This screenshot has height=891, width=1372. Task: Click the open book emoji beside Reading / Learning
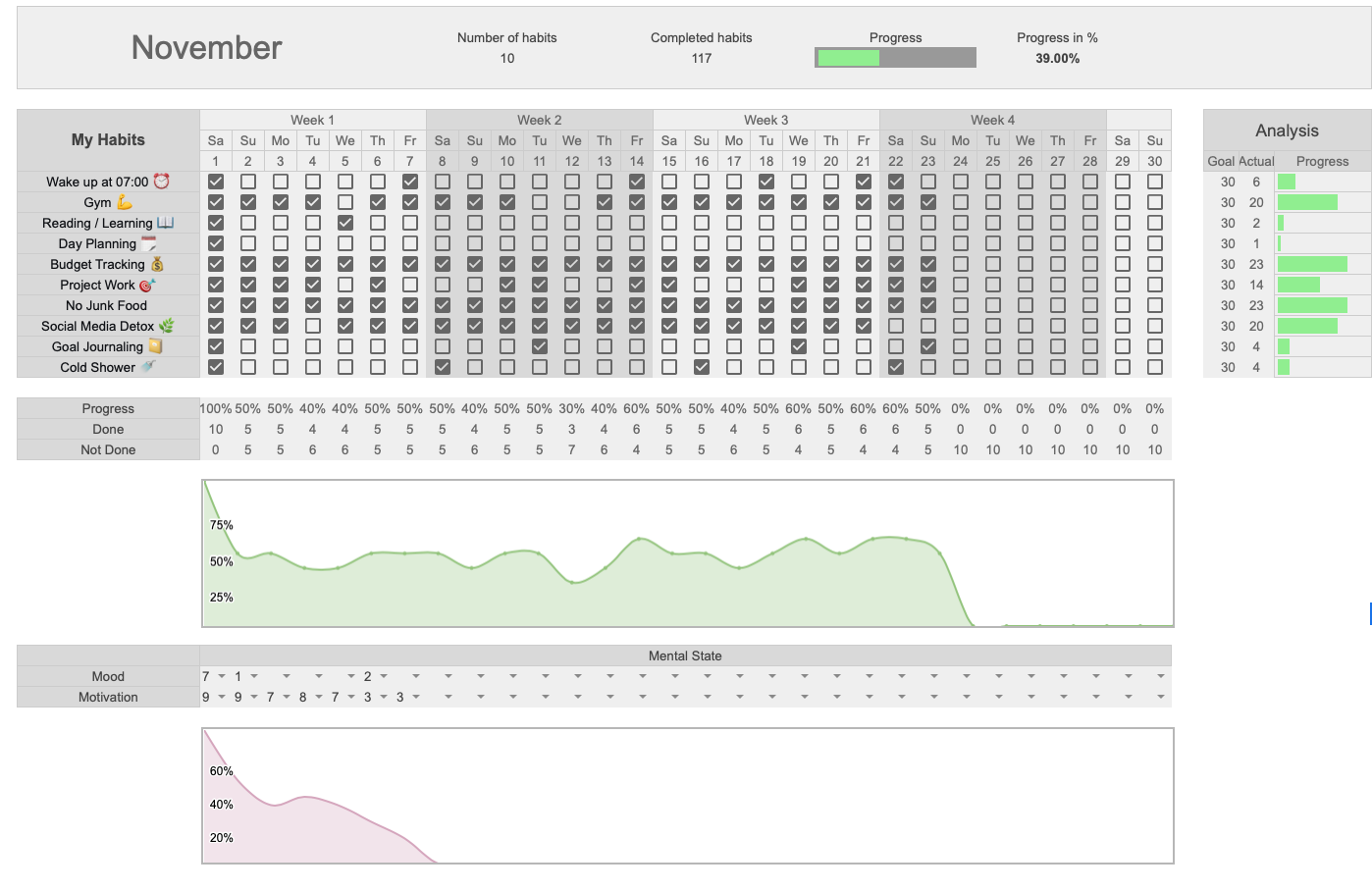(165, 223)
